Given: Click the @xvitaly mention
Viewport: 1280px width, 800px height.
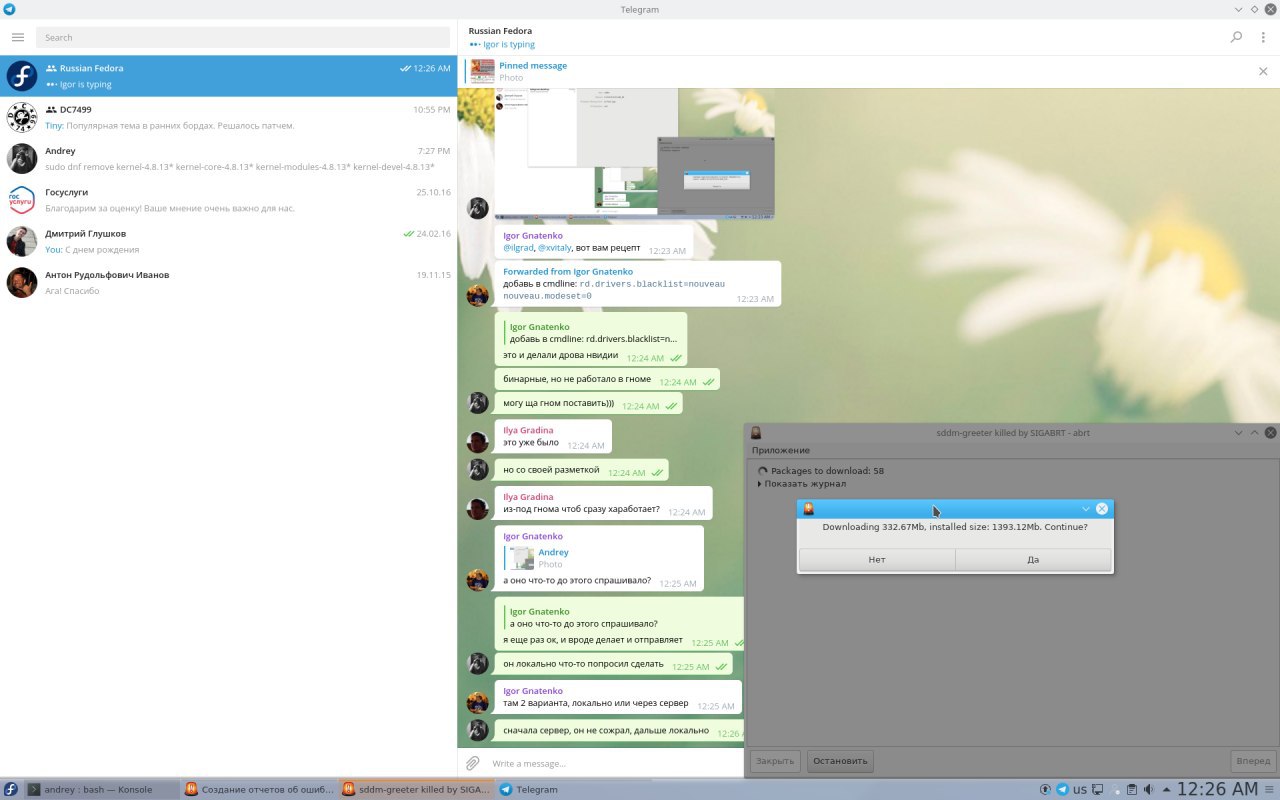Looking at the screenshot, I should 554,247.
